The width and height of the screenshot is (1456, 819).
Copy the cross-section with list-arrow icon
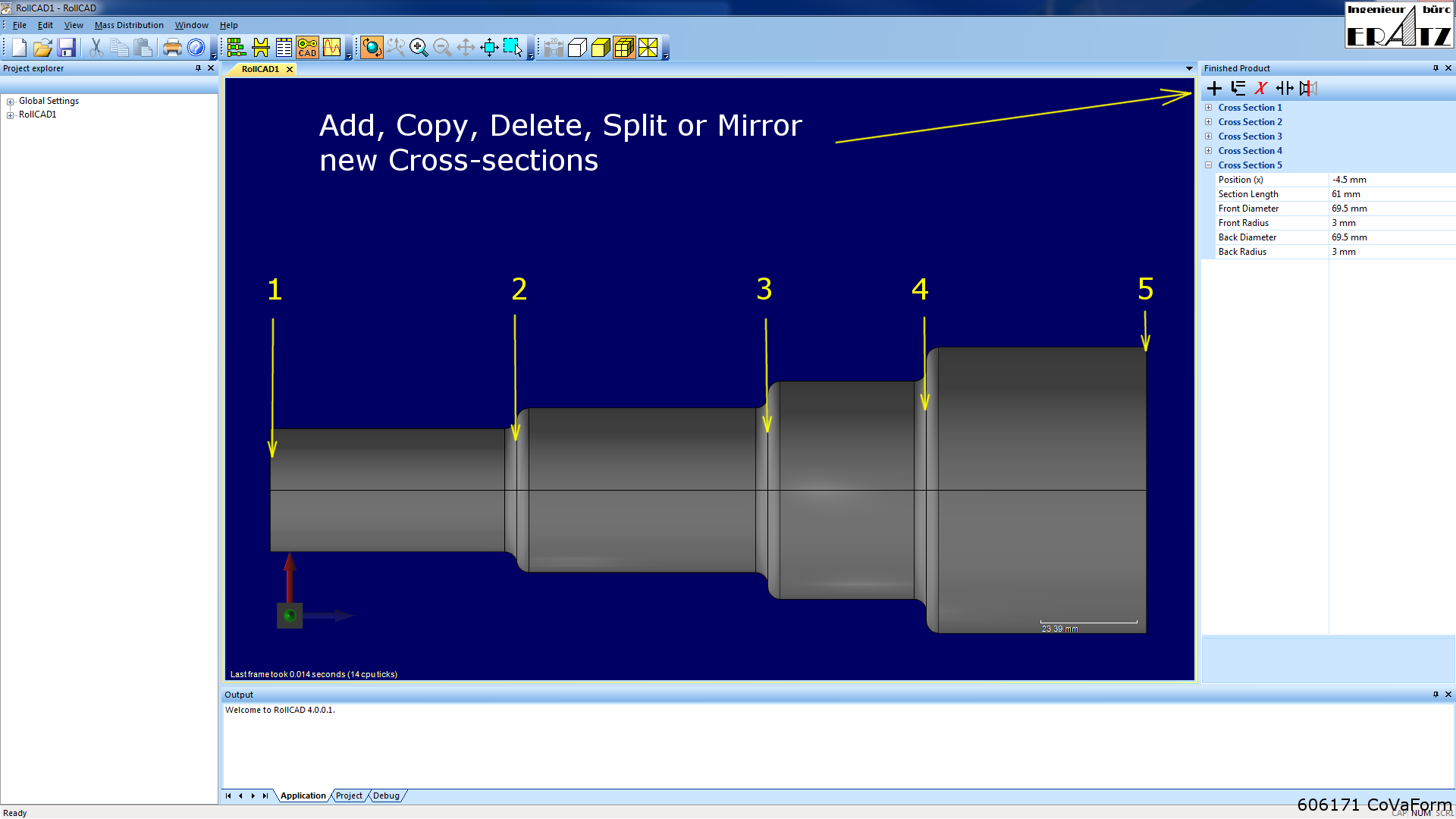tap(1238, 89)
